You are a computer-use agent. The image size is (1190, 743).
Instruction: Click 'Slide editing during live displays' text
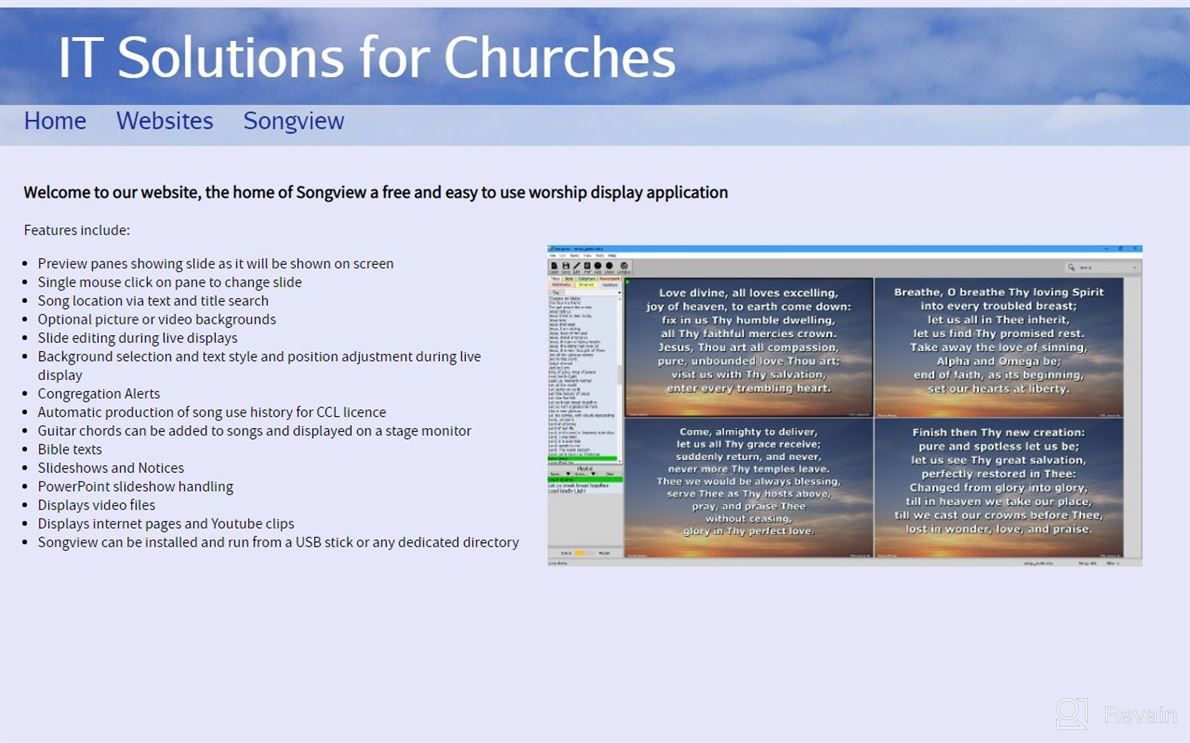click(x=137, y=338)
